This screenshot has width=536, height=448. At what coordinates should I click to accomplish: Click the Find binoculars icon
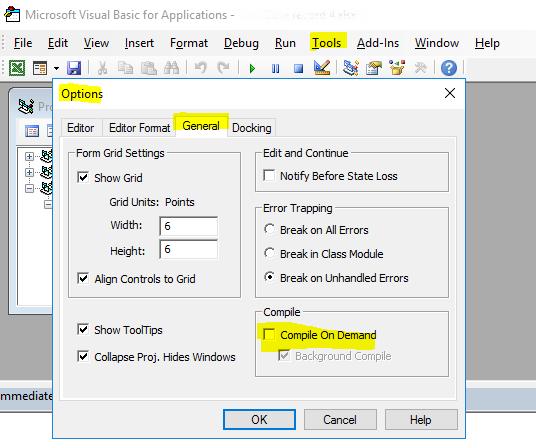(x=172, y=68)
